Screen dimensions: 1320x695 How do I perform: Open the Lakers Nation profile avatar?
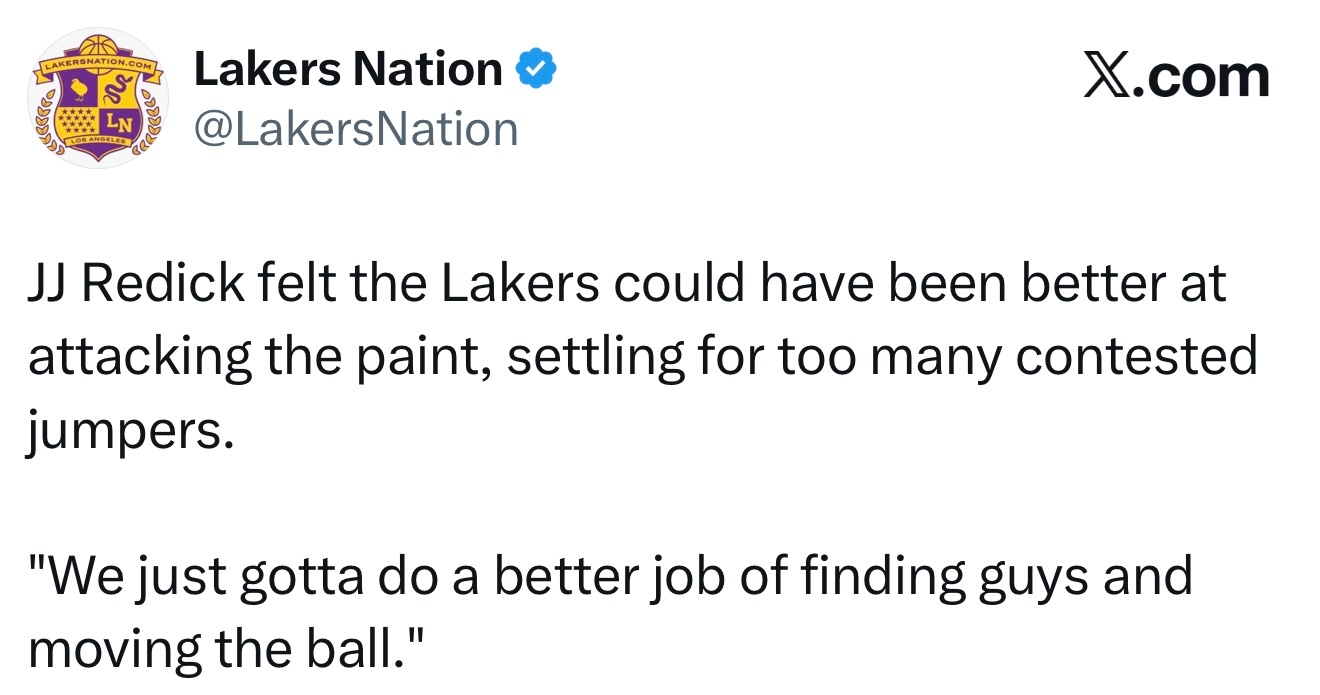97,100
